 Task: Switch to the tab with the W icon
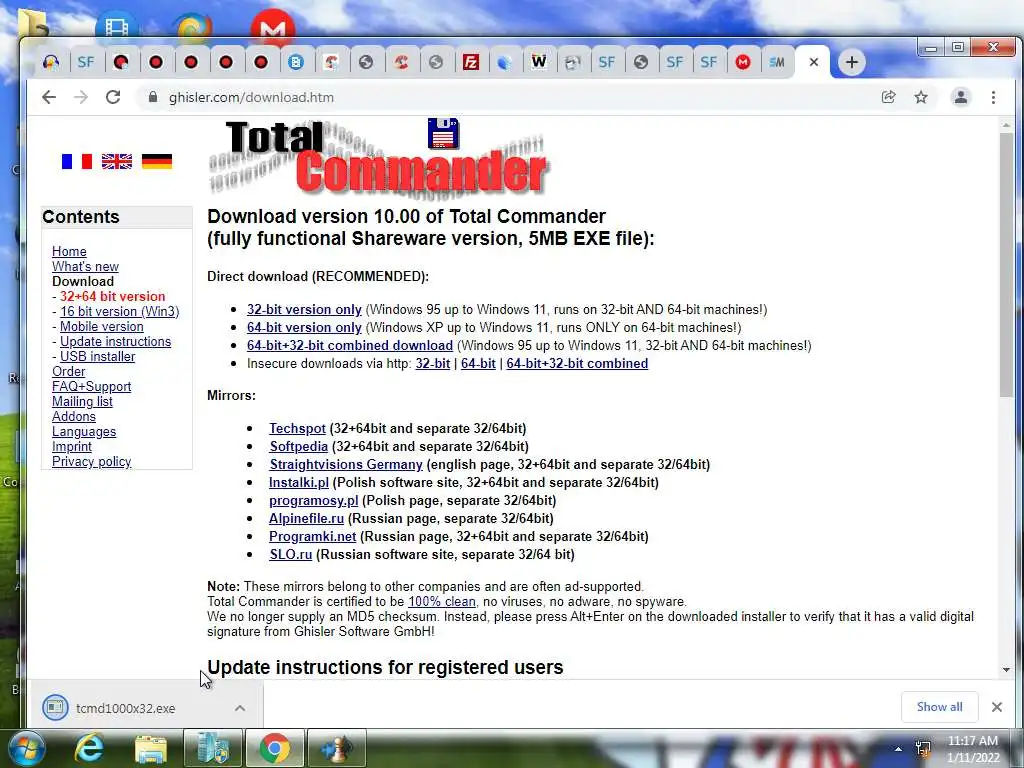pyautogui.click(x=539, y=62)
